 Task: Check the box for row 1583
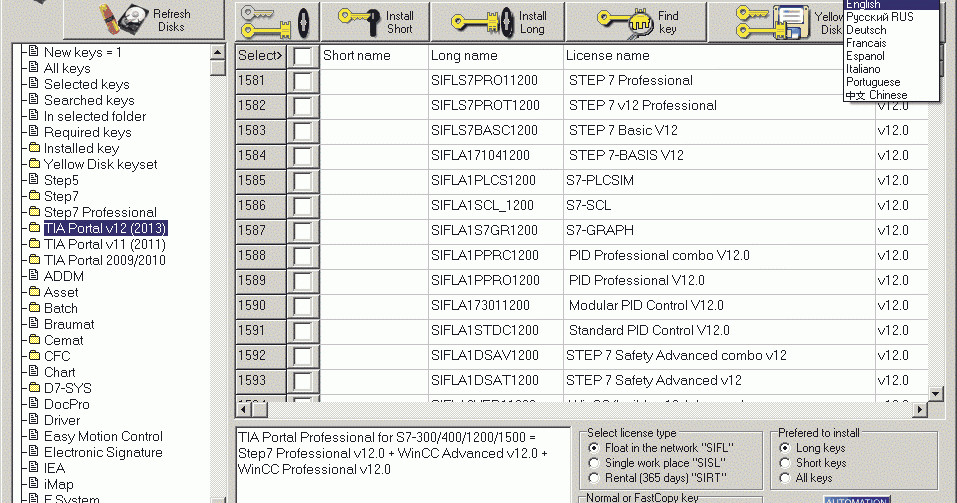(x=303, y=131)
